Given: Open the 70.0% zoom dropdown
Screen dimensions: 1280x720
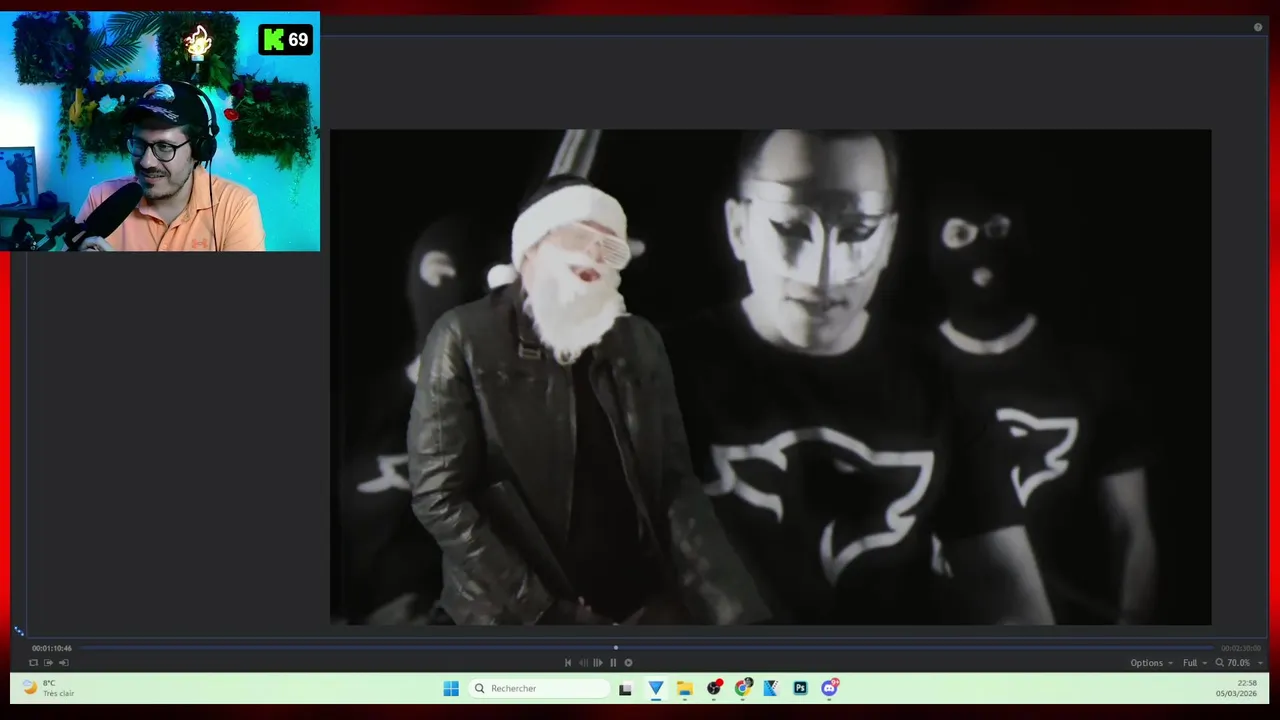Looking at the screenshot, I should pos(1244,662).
